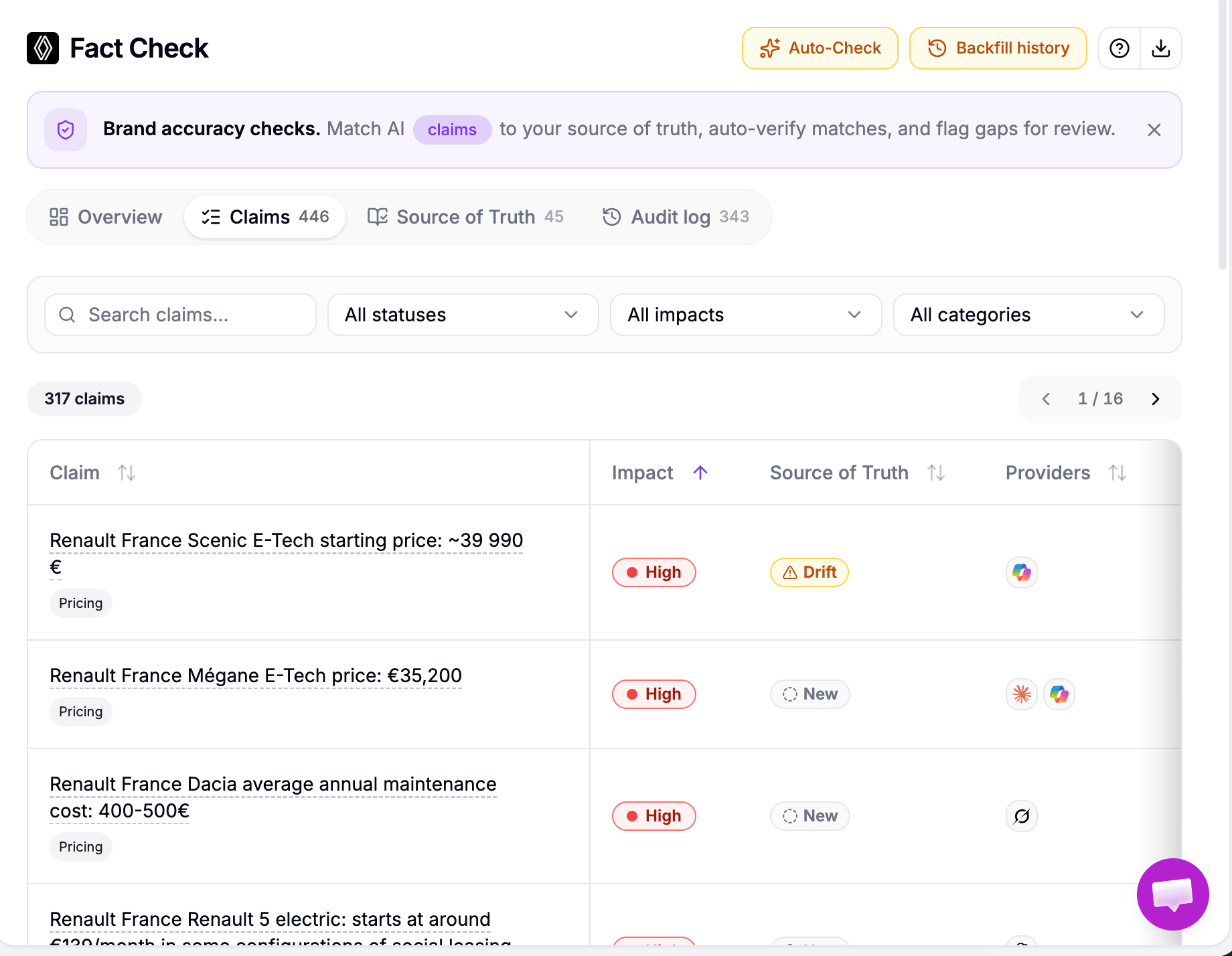This screenshot has width=1232, height=956.
Task: Go to the previous claims page
Action: pyautogui.click(x=1046, y=399)
